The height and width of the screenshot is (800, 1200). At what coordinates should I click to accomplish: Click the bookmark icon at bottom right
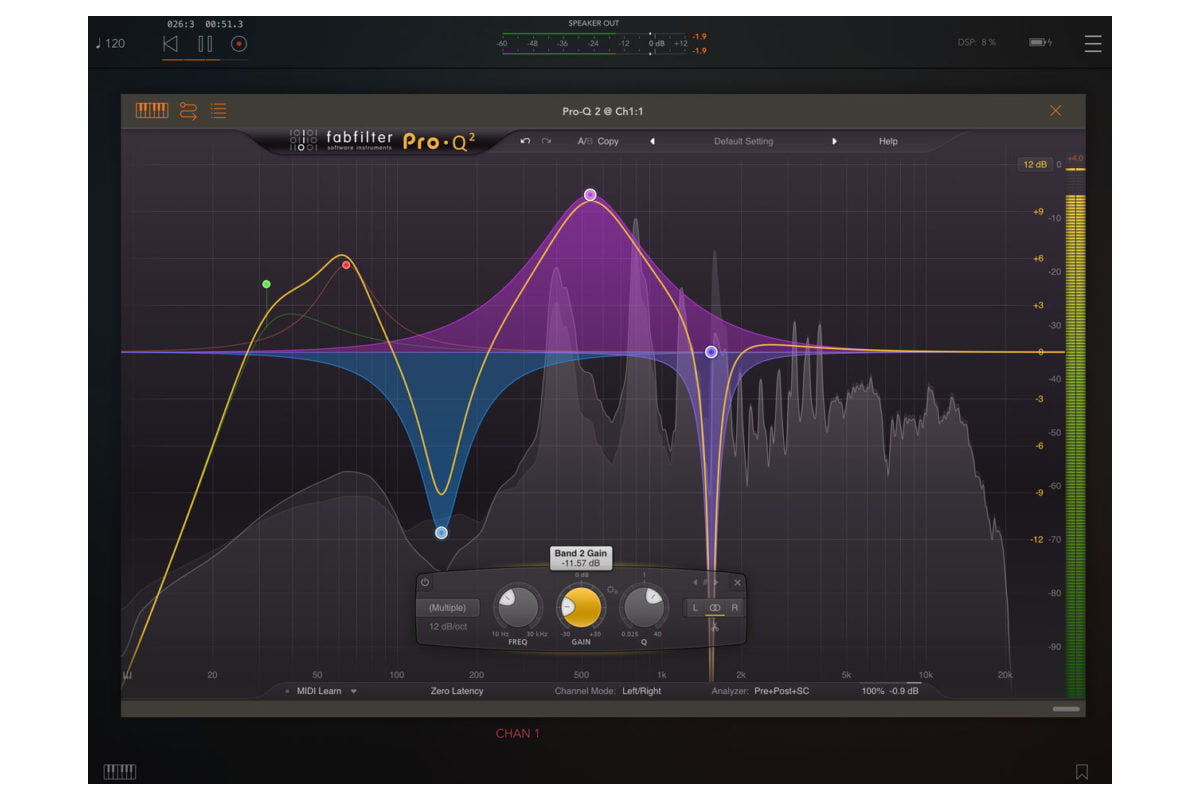[1081, 772]
